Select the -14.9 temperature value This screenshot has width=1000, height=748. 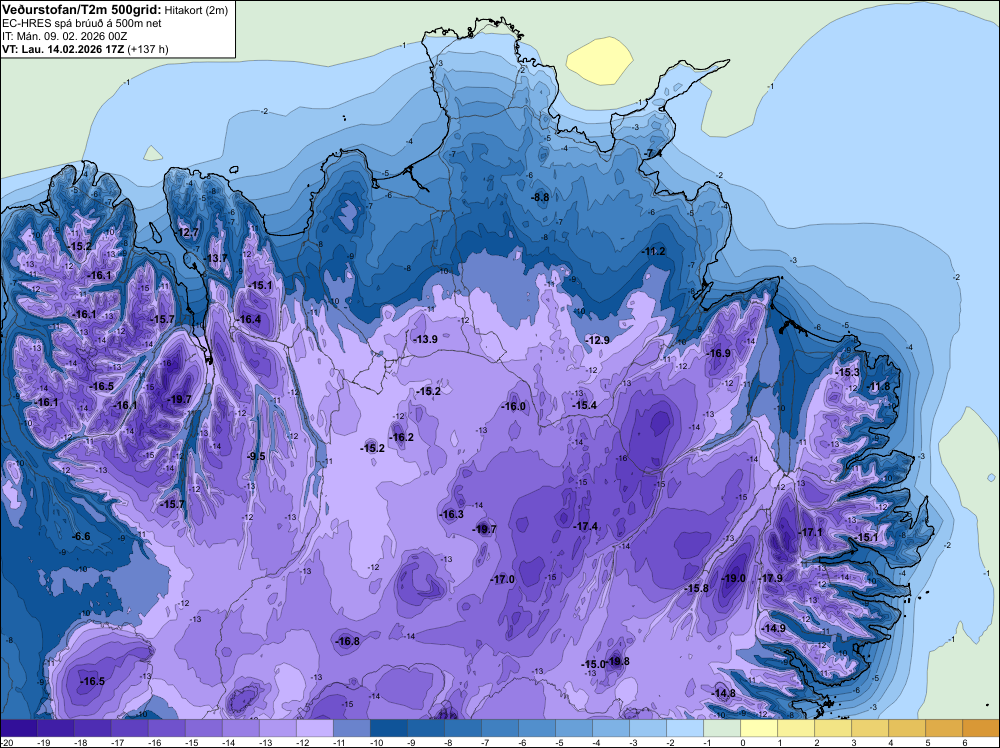tap(774, 628)
